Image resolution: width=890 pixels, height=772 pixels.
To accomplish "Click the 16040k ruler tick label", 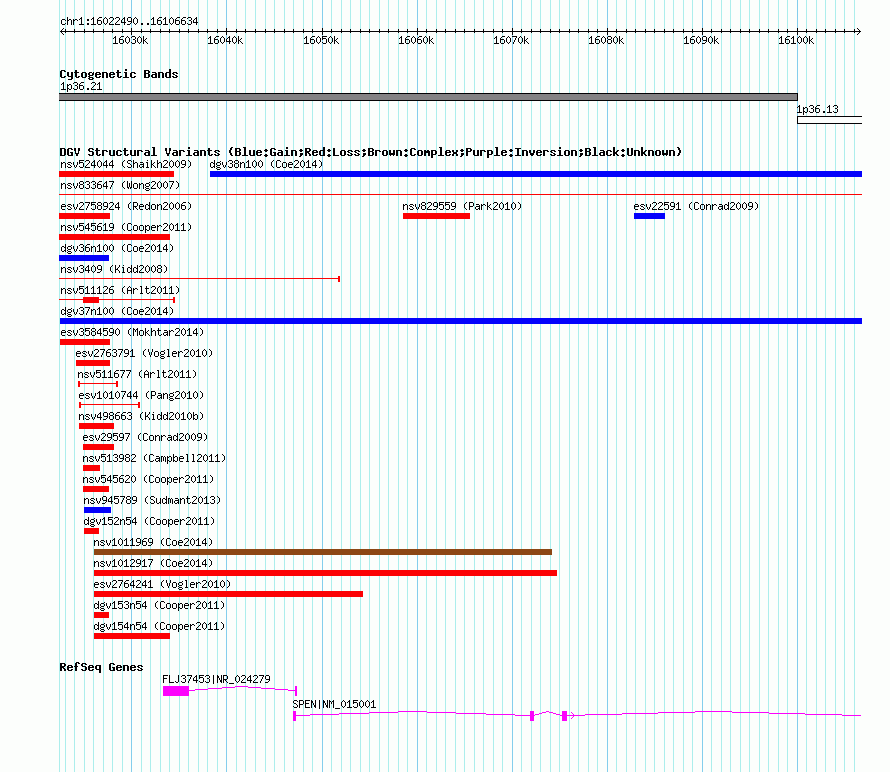I will point(225,40).
